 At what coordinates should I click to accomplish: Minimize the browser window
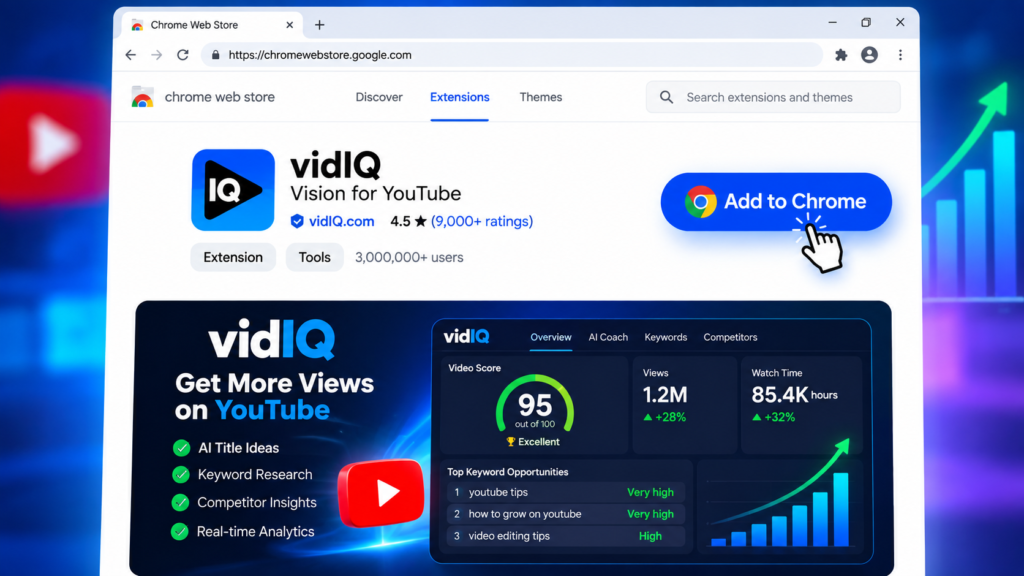(x=833, y=22)
